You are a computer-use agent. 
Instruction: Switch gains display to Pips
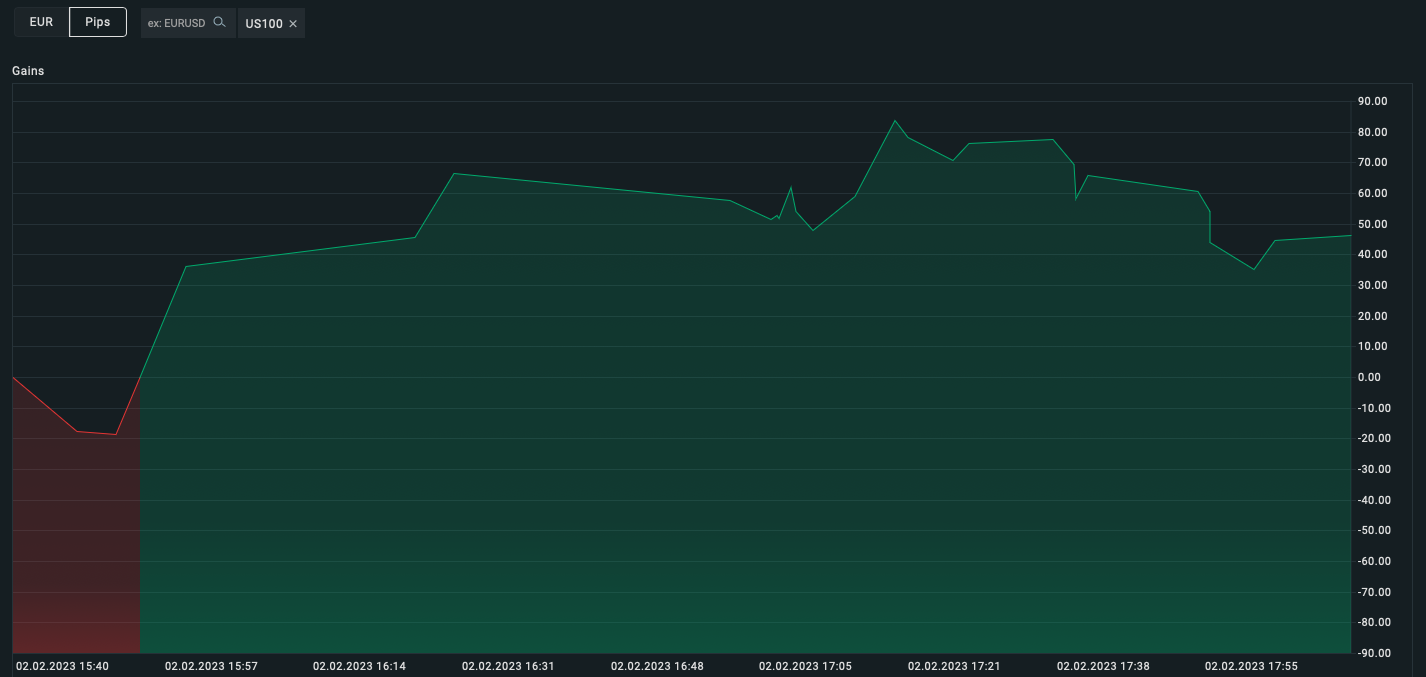[x=98, y=22]
